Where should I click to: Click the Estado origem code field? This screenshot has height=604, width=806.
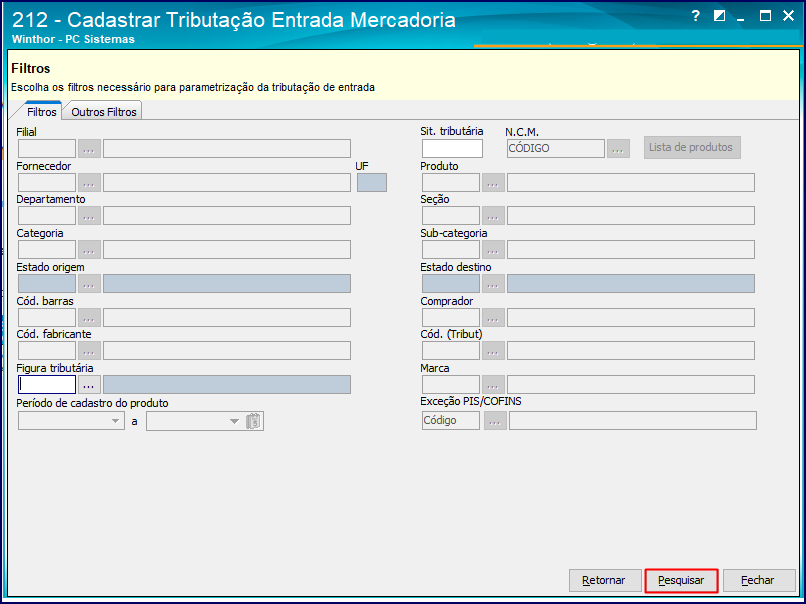47,284
